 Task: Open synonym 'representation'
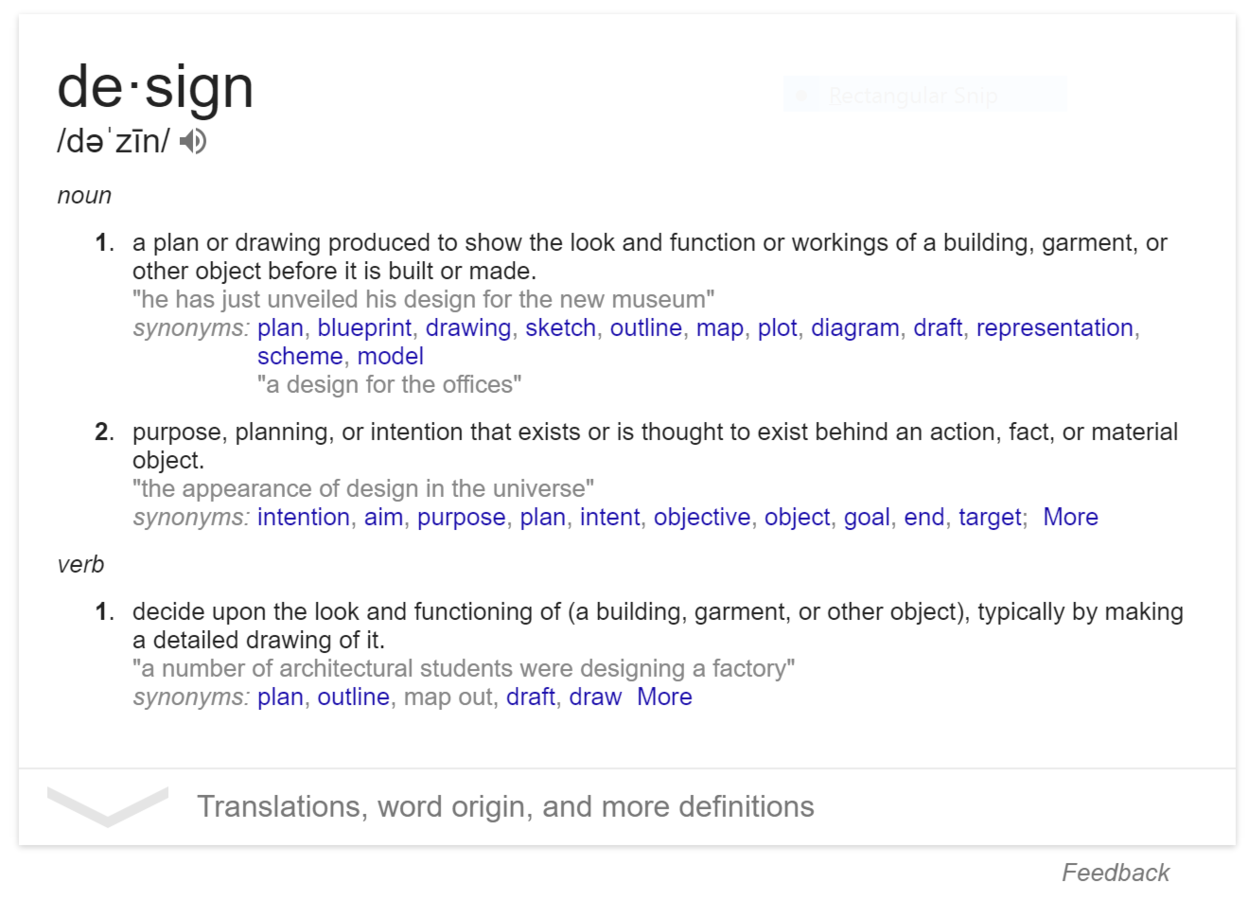(1055, 328)
